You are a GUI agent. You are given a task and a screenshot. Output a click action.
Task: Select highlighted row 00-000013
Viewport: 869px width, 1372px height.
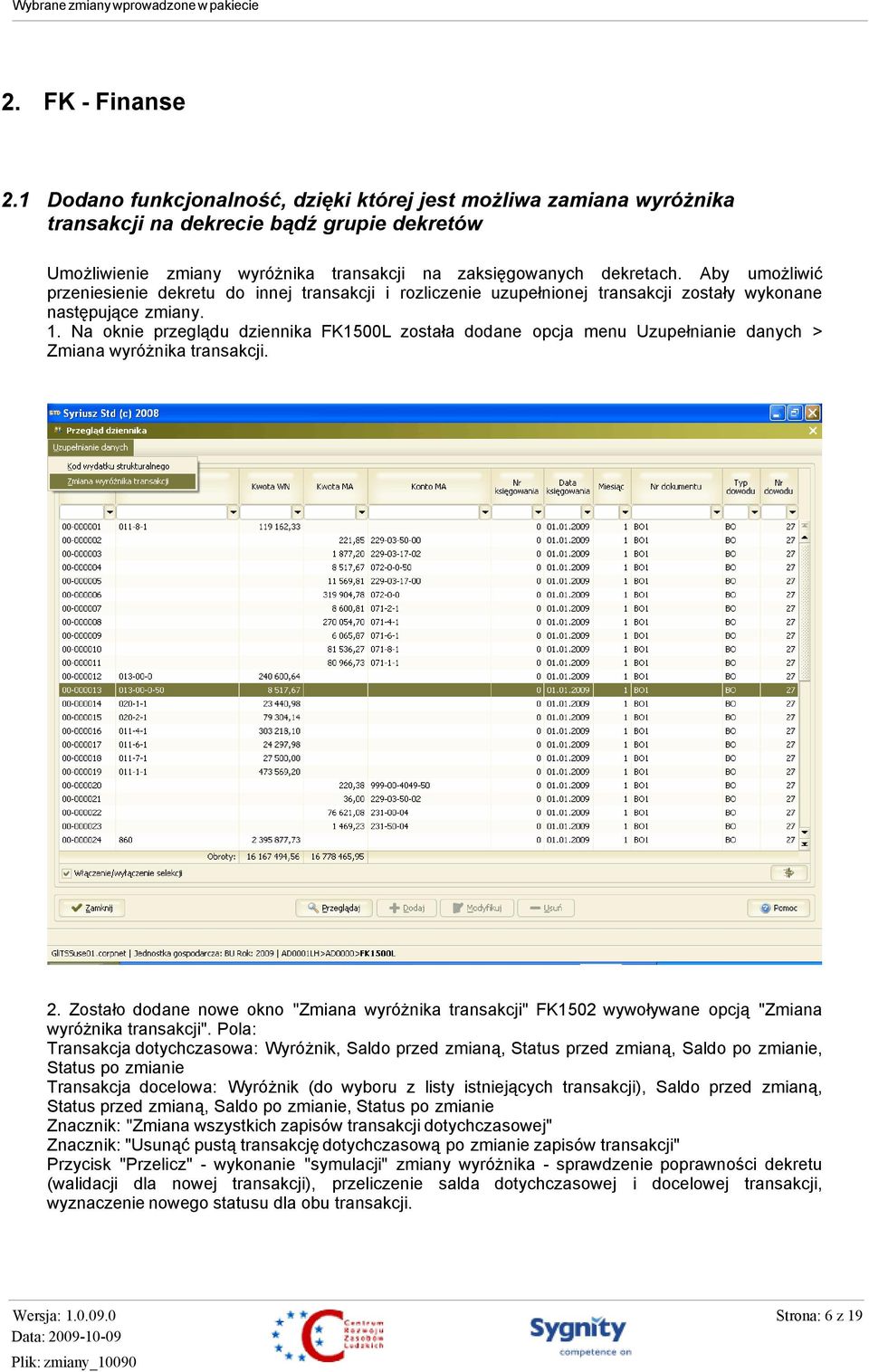point(429,690)
